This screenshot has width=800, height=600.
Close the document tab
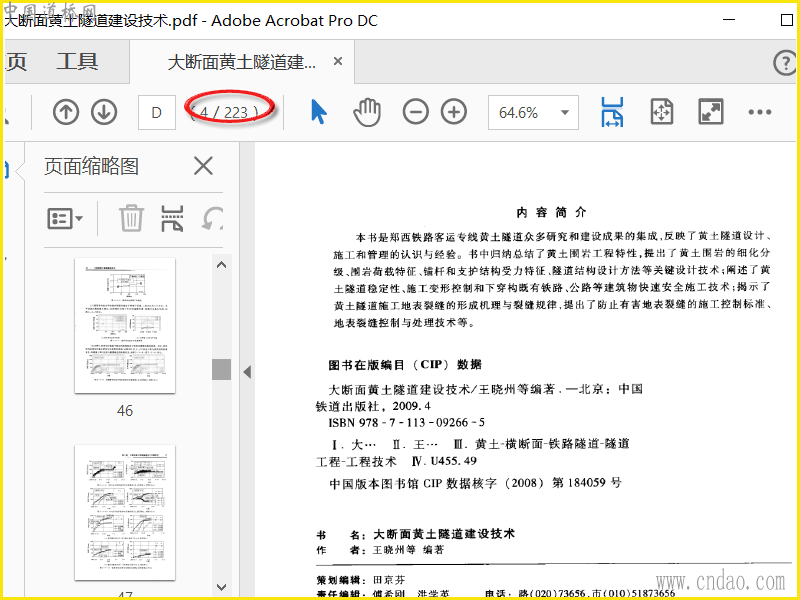coord(337,61)
